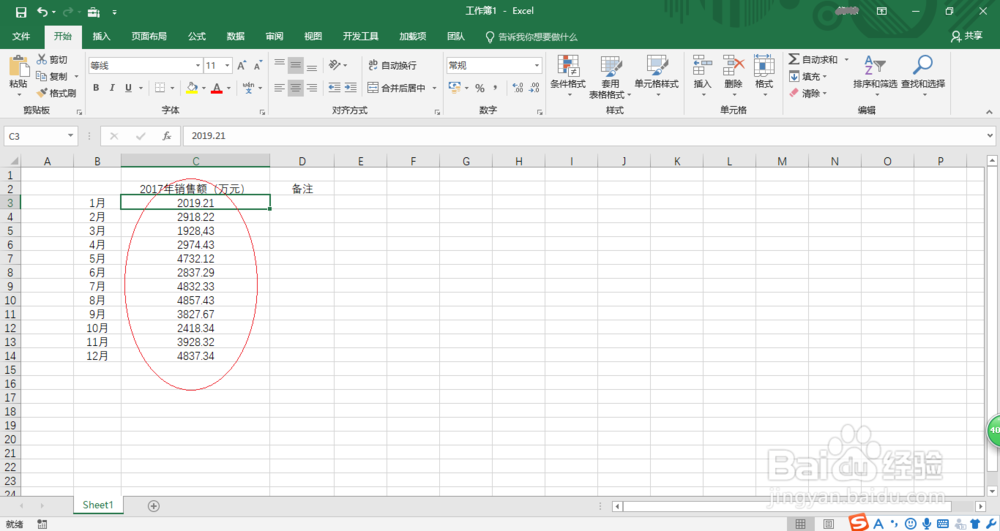
Task: Open 查找和选择 find and select
Action: coord(923,75)
